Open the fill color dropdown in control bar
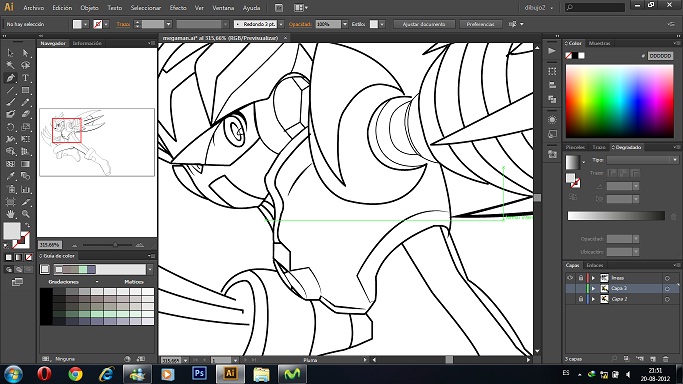Image resolution: width=683 pixels, height=384 pixels. tap(86, 24)
